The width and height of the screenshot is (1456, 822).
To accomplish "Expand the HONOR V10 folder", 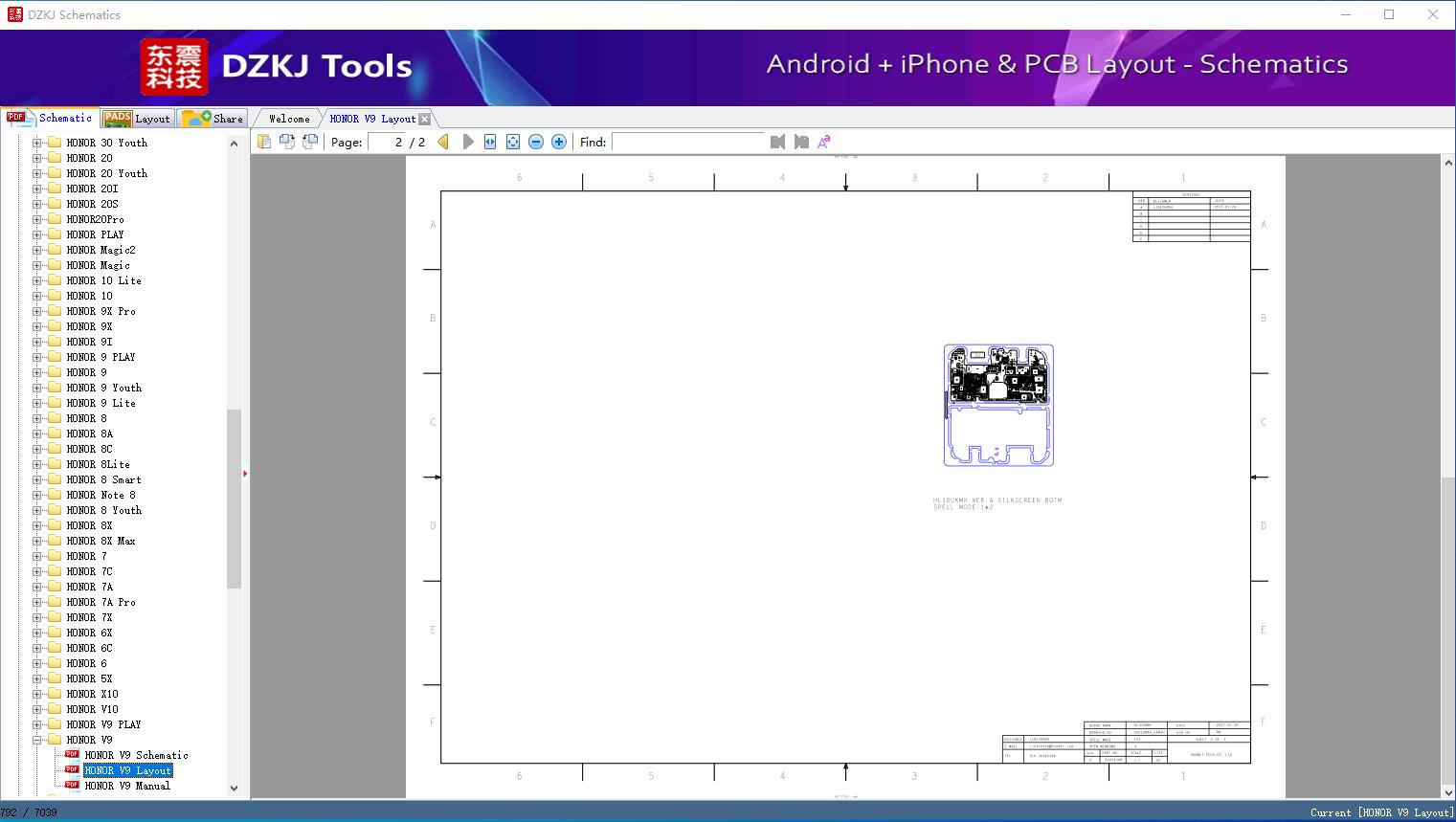I will pos(36,709).
